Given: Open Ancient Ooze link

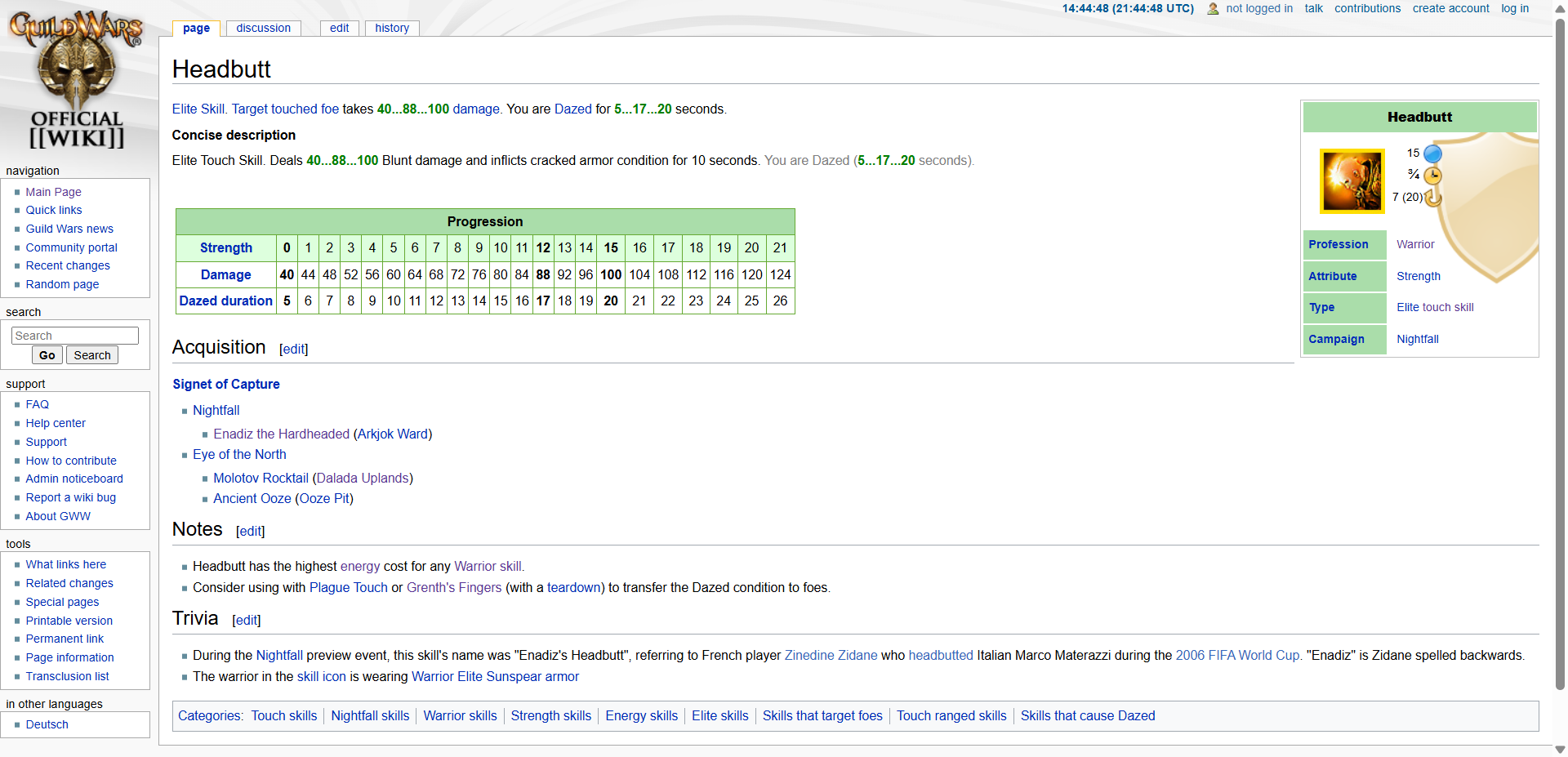Looking at the screenshot, I should pos(252,498).
